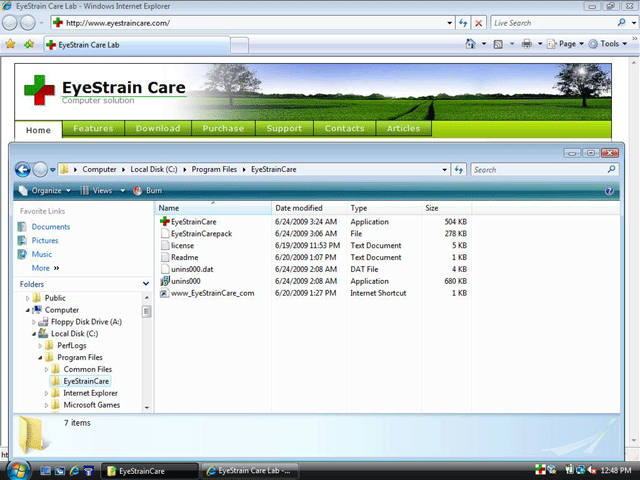
Task: Click the Live Search magnifier icon
Action: [621, 22]
